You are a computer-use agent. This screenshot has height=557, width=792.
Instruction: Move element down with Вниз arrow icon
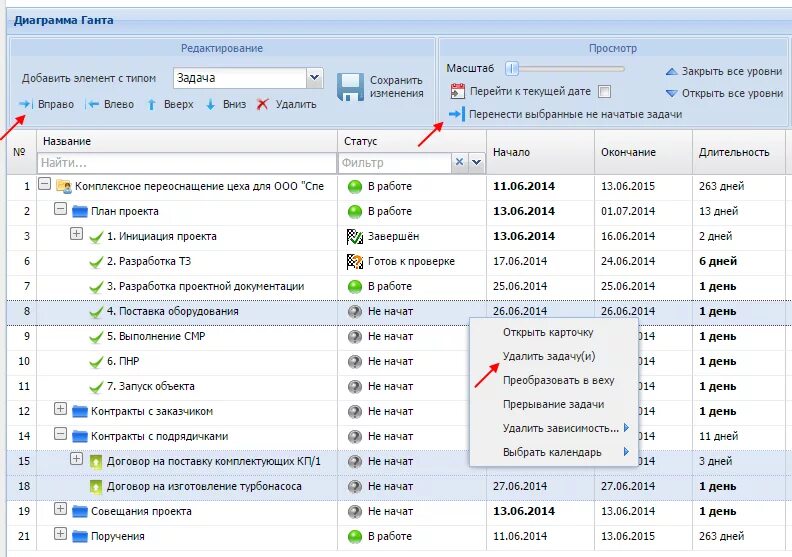click(x=211, y=105)
